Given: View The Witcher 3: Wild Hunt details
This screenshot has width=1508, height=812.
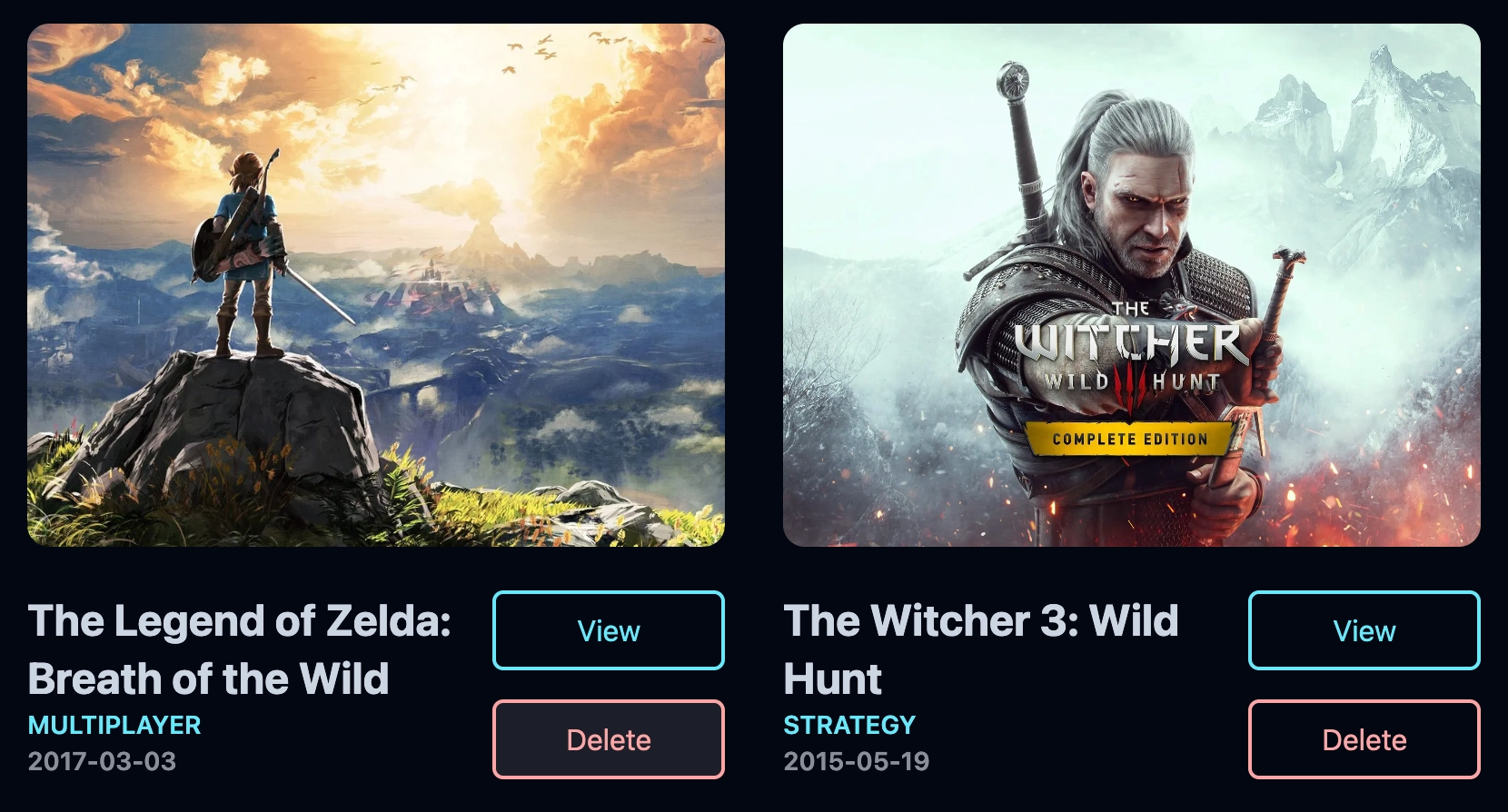Looking at the screenshot, I should point(1364,630).
